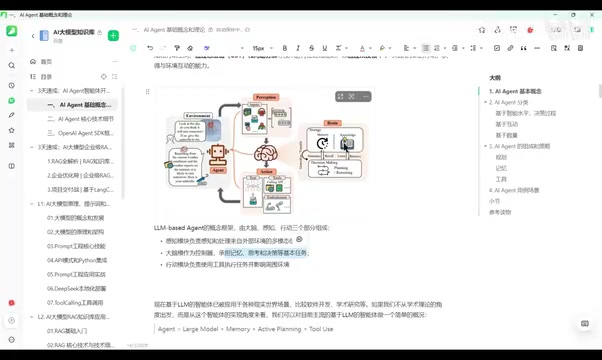Jump to outline item 4. AI Agent

[x=514, y=190]
